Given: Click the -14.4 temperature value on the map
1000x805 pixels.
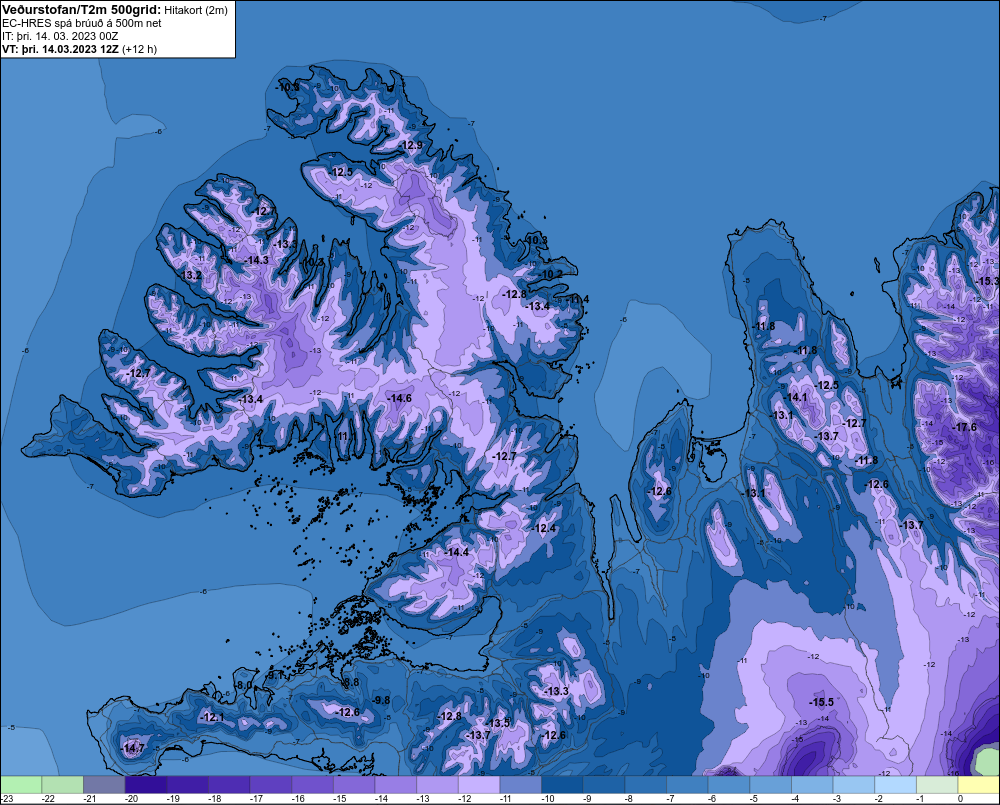Looking at the screenshot, I should 457,552.
